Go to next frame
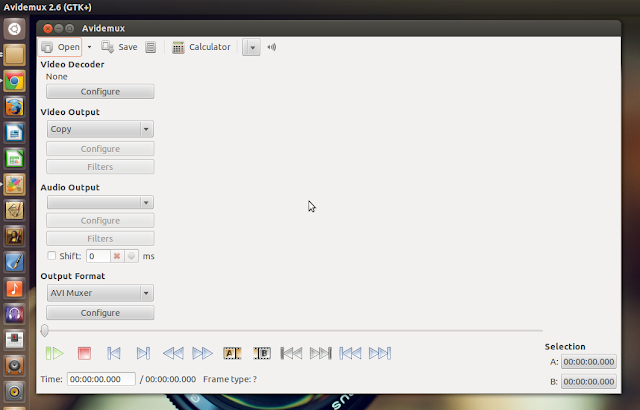 [143, 353]
